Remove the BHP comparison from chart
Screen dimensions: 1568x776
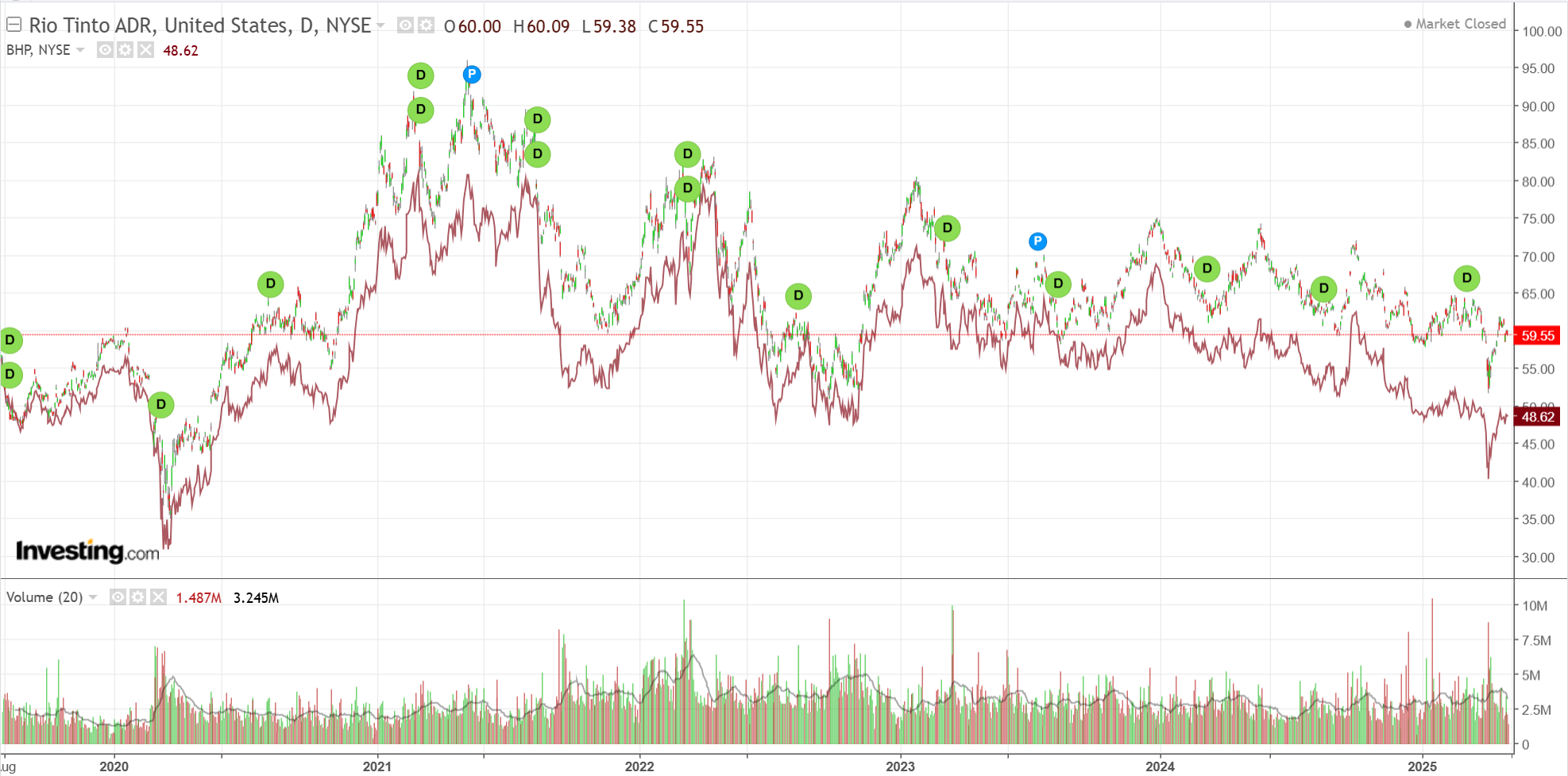point(145,50)
